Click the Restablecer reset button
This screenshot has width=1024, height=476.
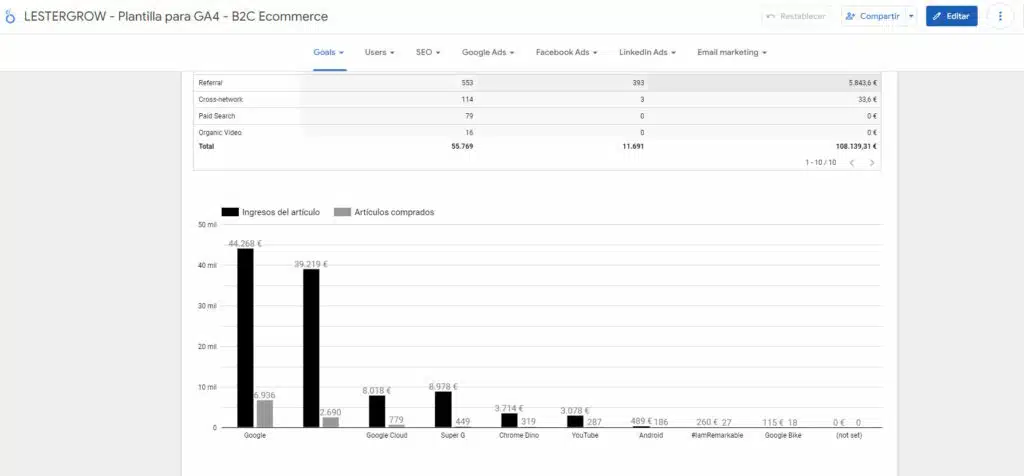[x=796, y=16]
